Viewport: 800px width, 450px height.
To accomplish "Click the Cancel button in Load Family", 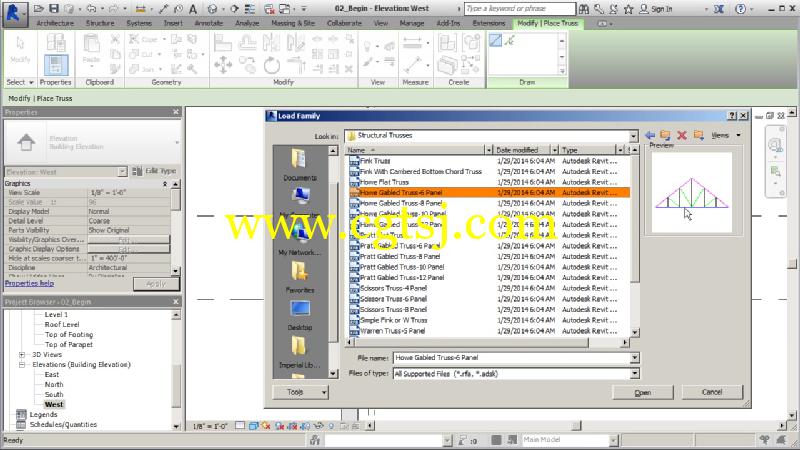I will click(x=712, y=392).
